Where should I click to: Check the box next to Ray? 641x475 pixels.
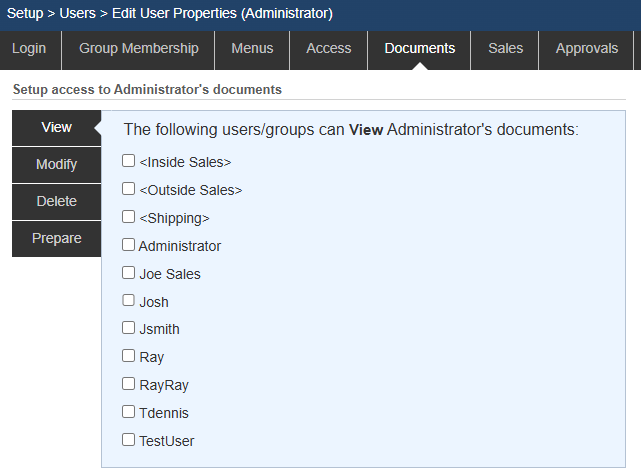[x=128, y=356]
